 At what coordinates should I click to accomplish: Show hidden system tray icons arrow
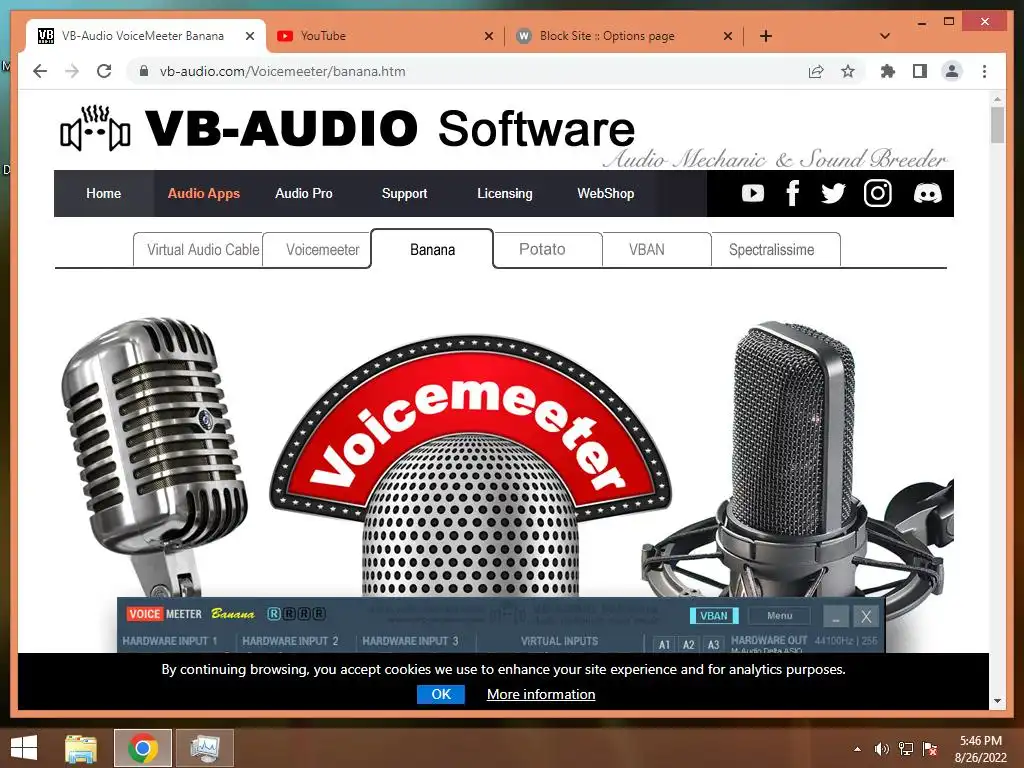coord(857,748)
